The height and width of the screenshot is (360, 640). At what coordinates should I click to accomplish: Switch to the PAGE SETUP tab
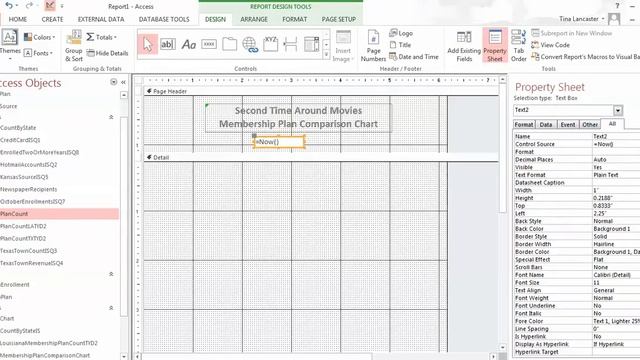point(338,19)
